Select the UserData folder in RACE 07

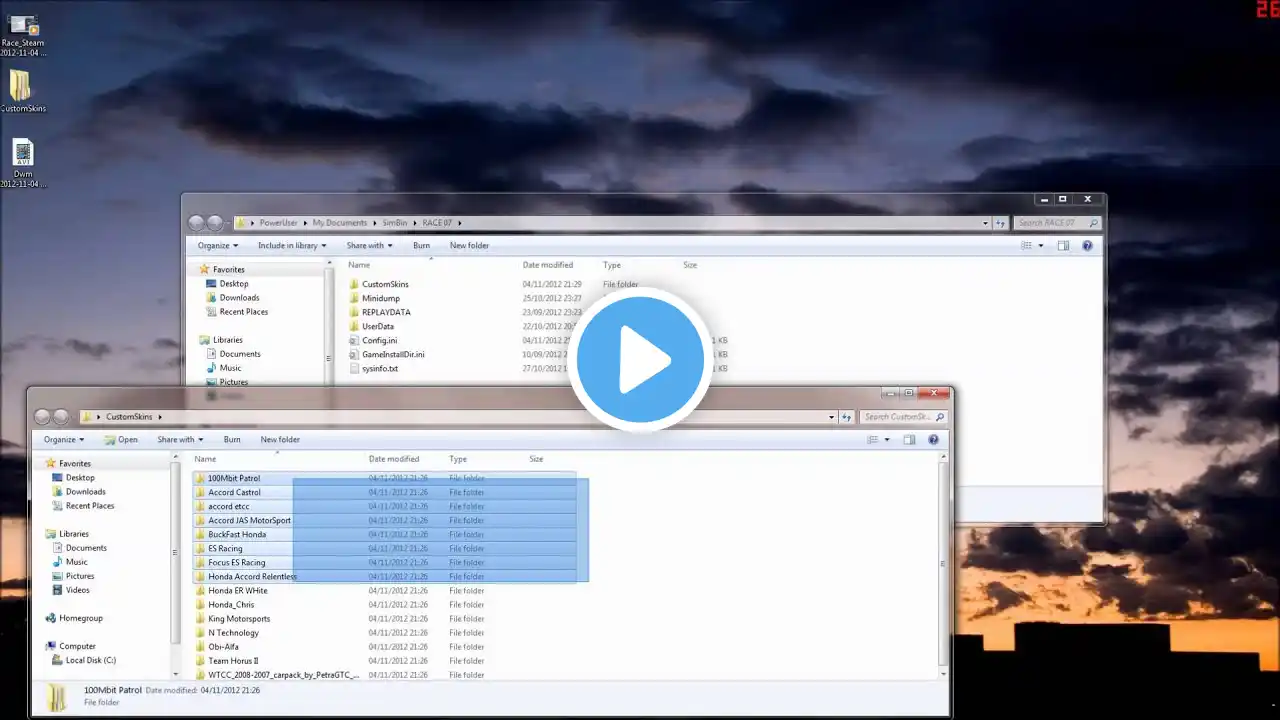[x=370, y=326]
